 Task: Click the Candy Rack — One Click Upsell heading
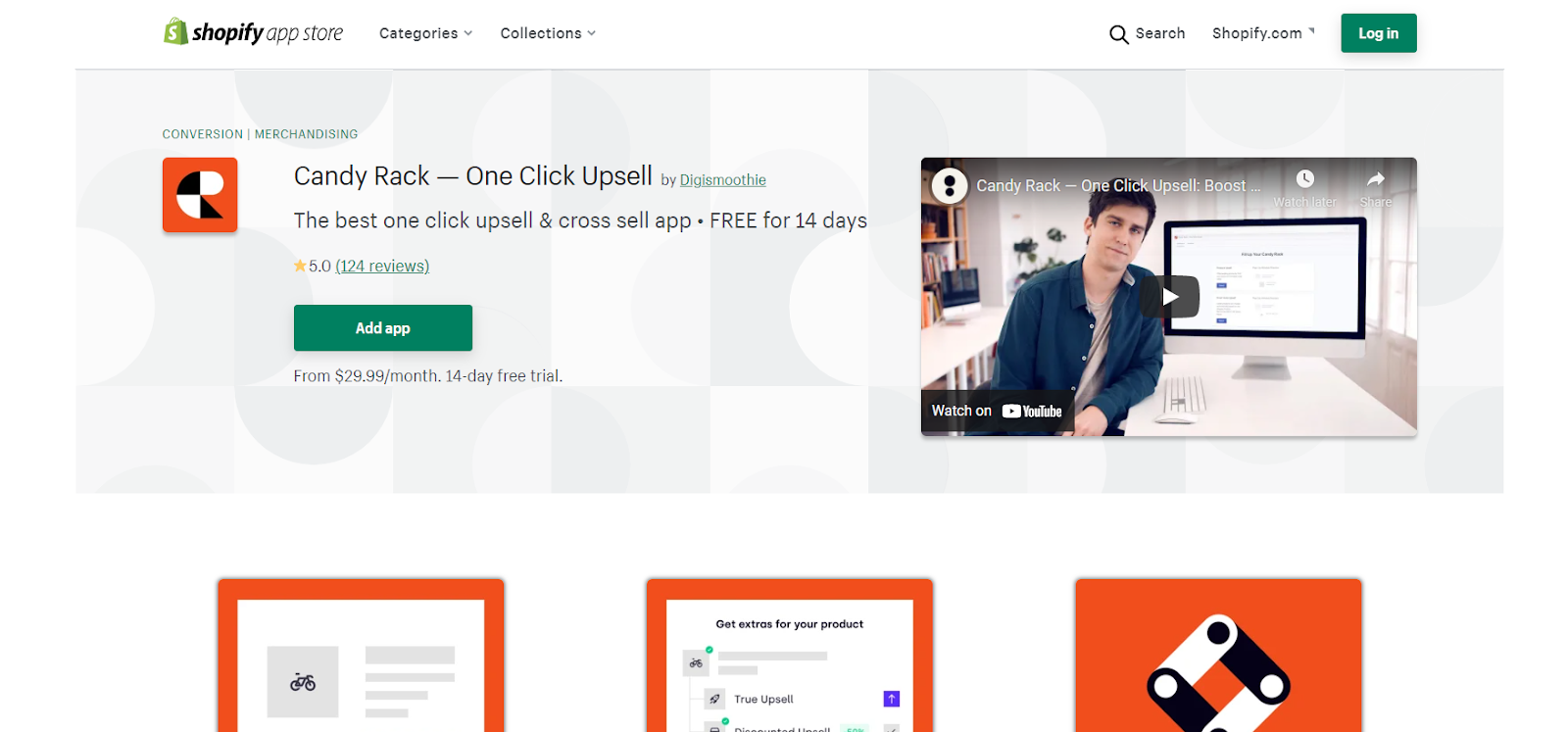[473, 176]
